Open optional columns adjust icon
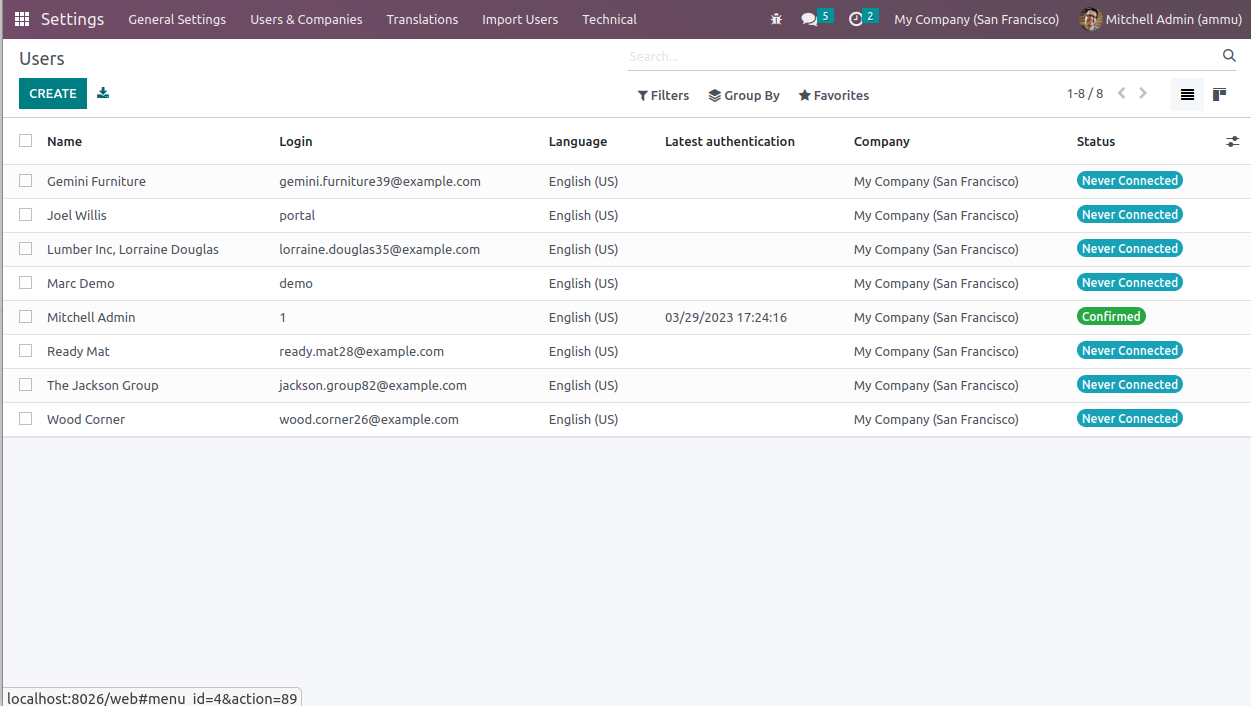This screenshot has height=706, width=1251. (x=1232, y=142)
